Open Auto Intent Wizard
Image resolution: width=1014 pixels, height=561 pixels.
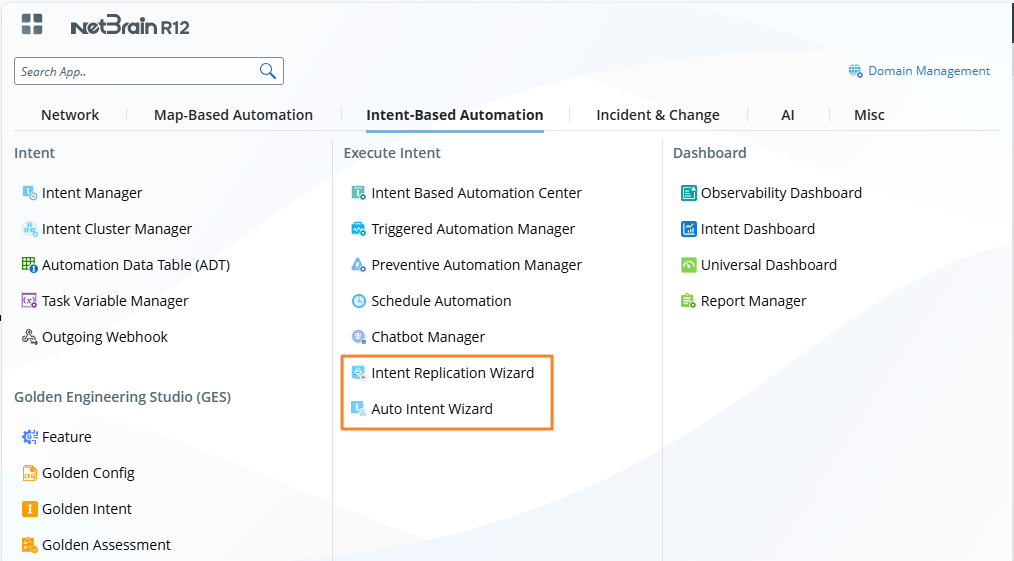pos(431,409)
